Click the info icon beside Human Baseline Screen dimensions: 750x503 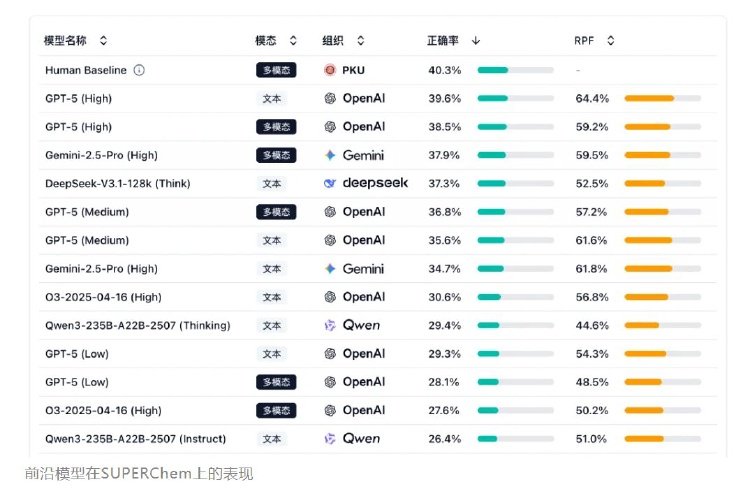139,70
